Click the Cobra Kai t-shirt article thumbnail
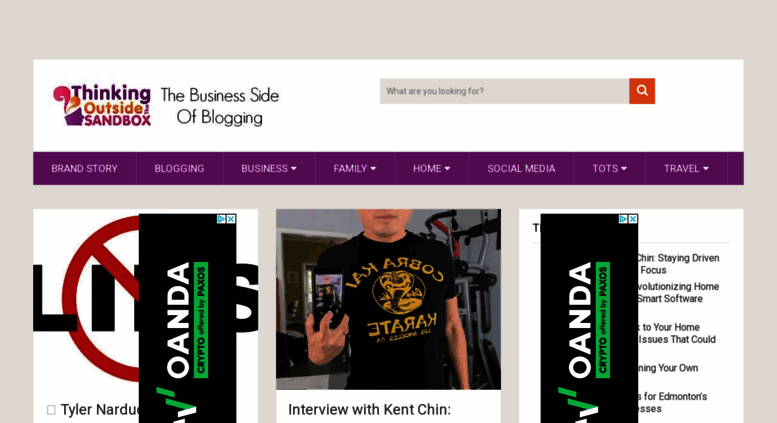The image size is (777, 423). [388, 299]
